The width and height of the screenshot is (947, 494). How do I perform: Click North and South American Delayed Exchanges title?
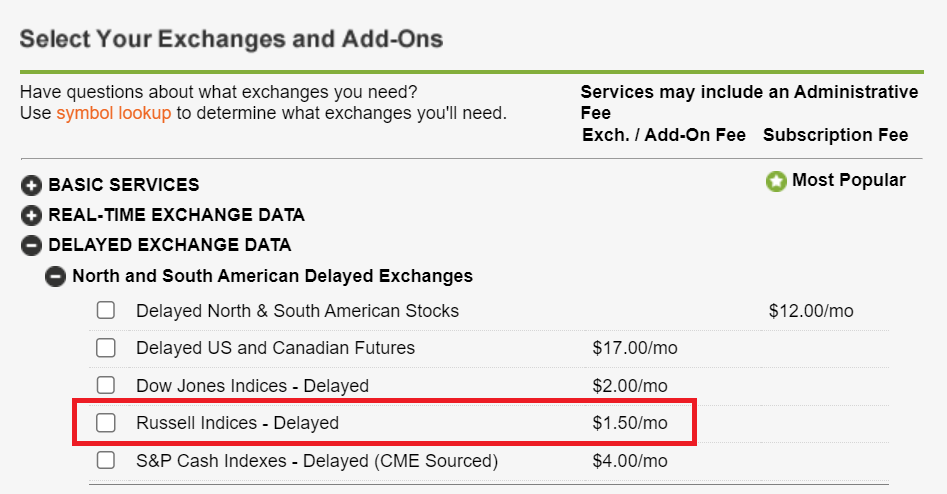point(272,276)
